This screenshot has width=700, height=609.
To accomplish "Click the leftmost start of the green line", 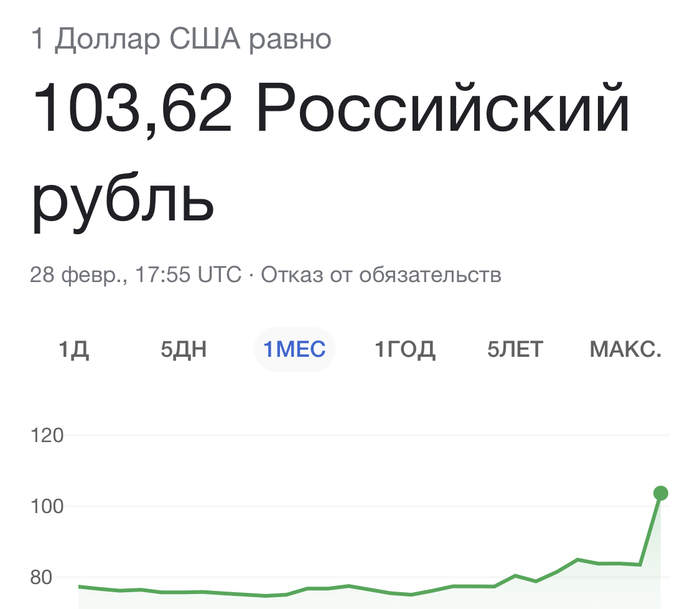I will point(80,586).
